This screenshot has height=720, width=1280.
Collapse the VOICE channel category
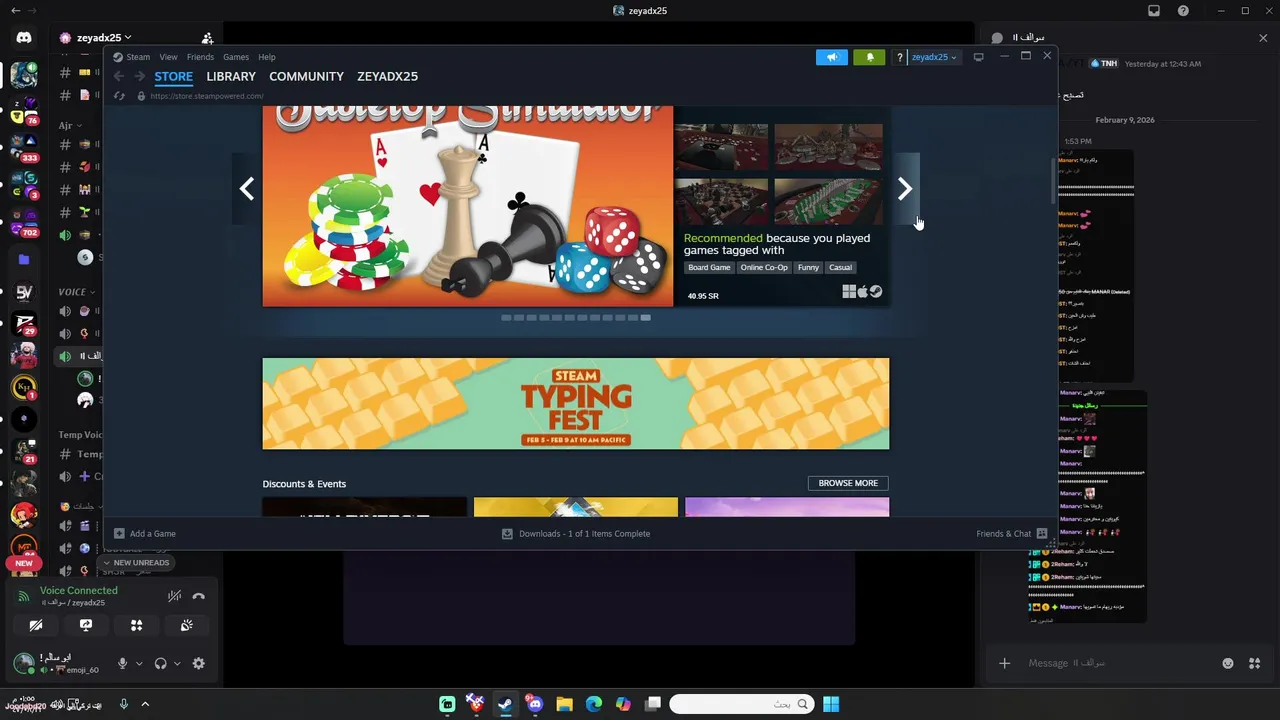[76, 292]
